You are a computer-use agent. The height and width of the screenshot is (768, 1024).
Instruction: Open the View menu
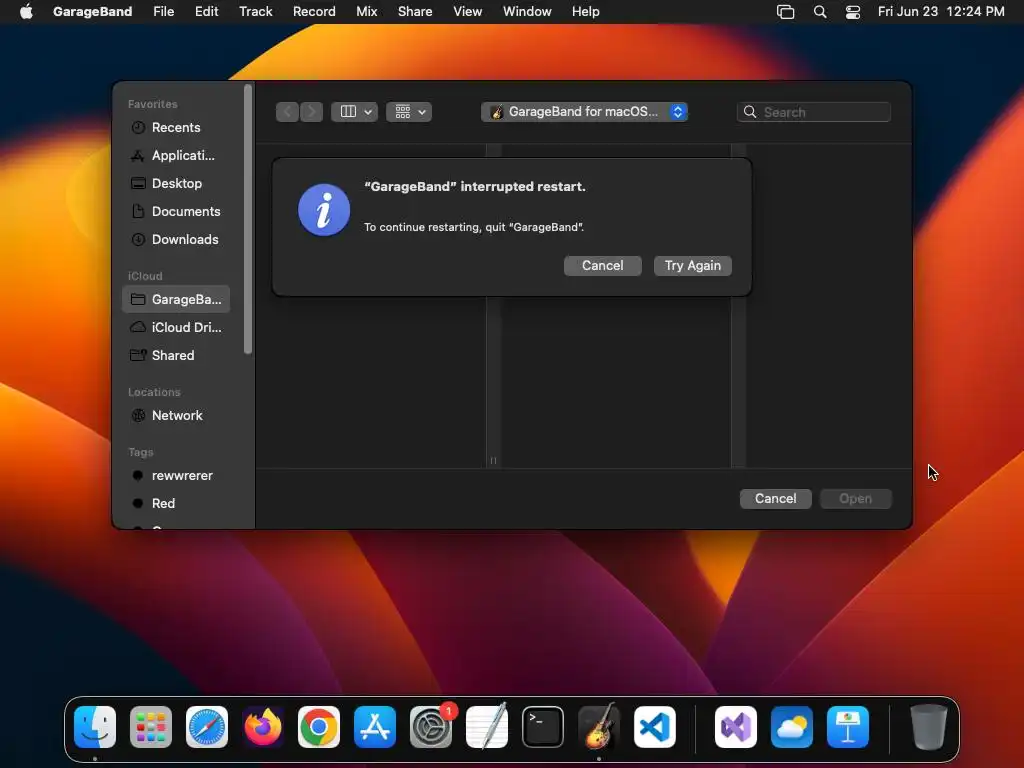click(468, 12)
